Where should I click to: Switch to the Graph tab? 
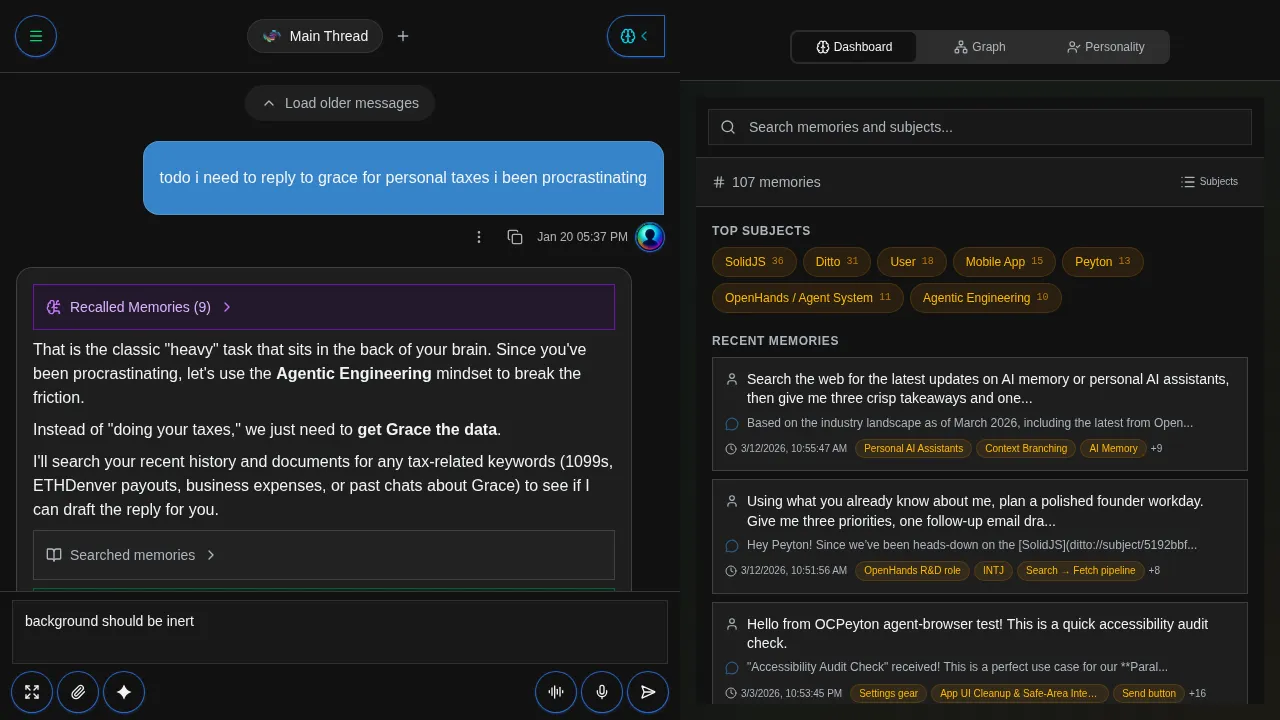point(979,47)
